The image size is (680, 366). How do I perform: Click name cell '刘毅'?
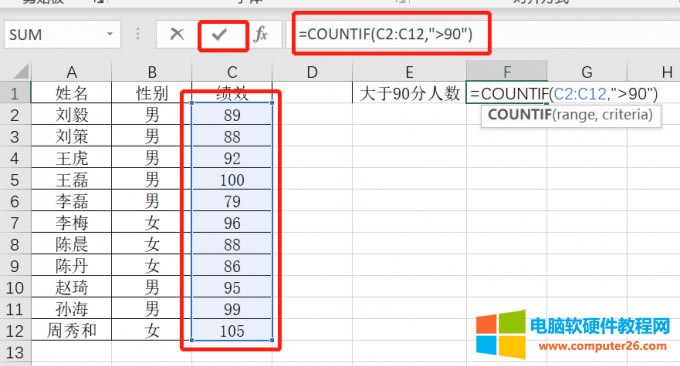[72, 115]
